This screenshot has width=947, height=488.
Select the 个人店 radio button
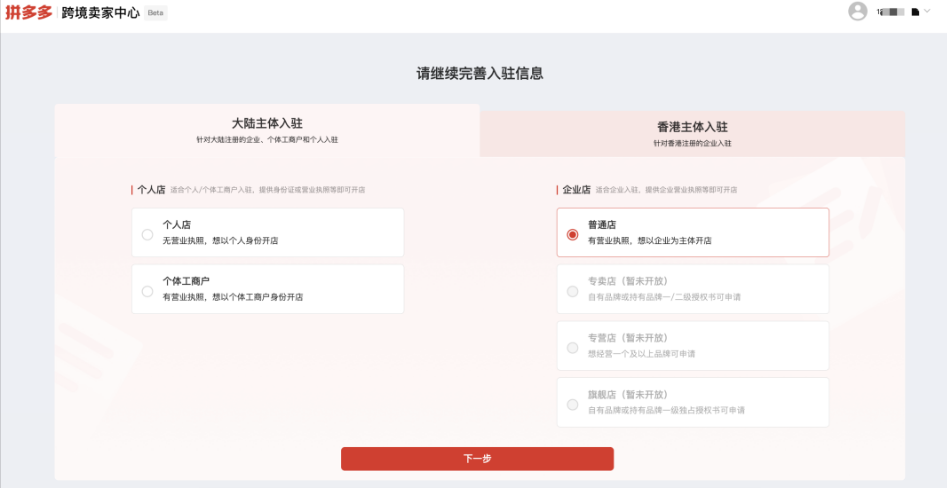click(x=147, y=234)
